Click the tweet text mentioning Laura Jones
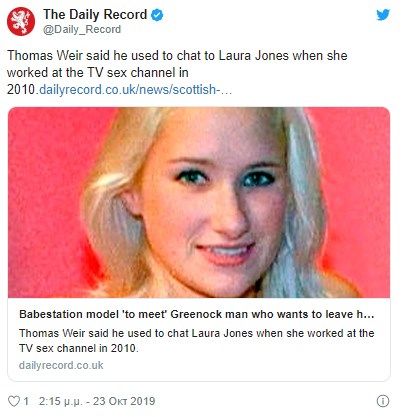This screenshot has width=403, height=417. (x=177, y=56)
